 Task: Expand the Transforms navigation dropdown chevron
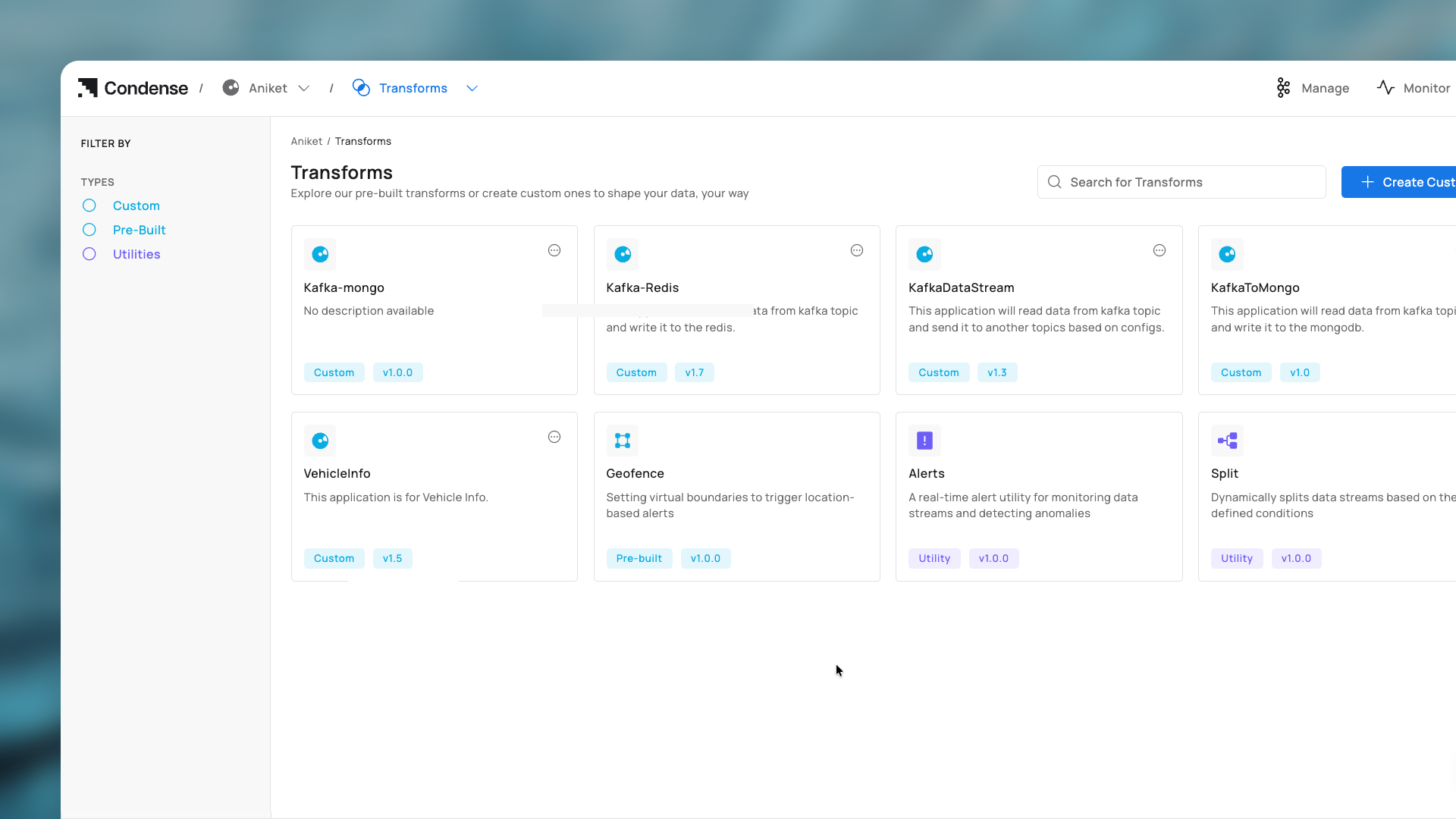[x=472, y=88]
